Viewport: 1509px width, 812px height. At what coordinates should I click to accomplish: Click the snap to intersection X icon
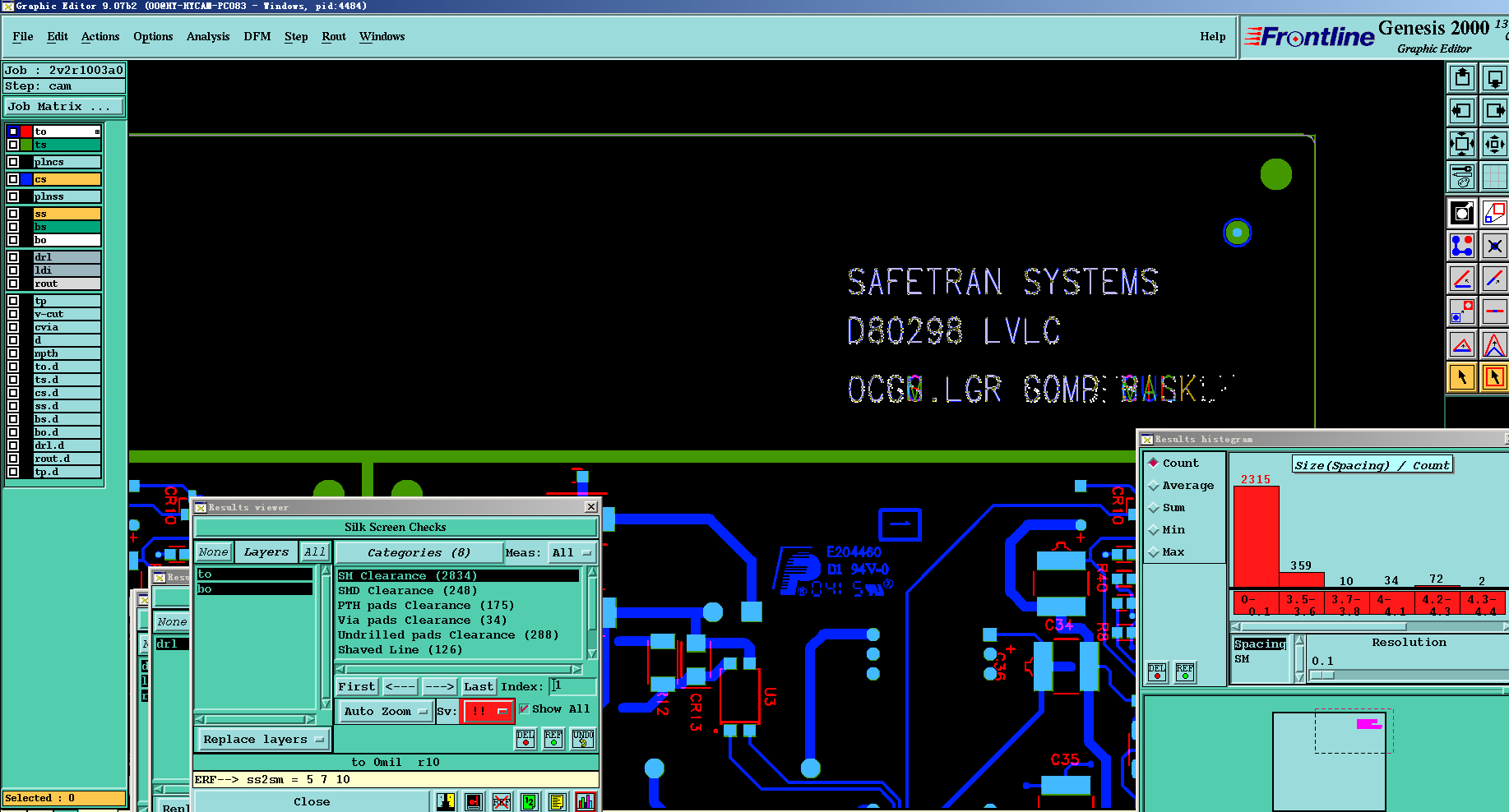coord(1494,246)
